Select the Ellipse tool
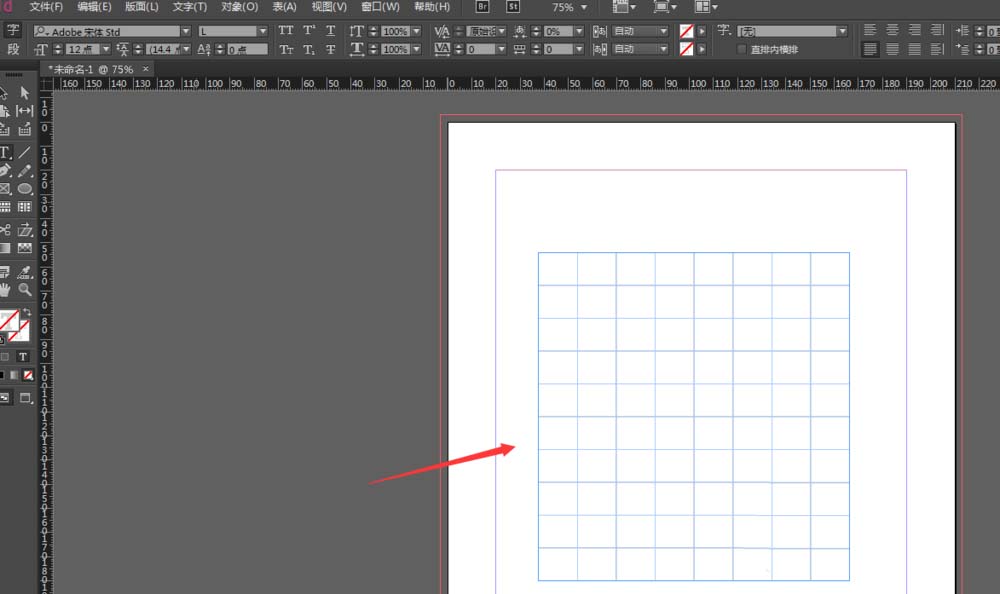The image size is (1000, 594). [x=24, y=189]
